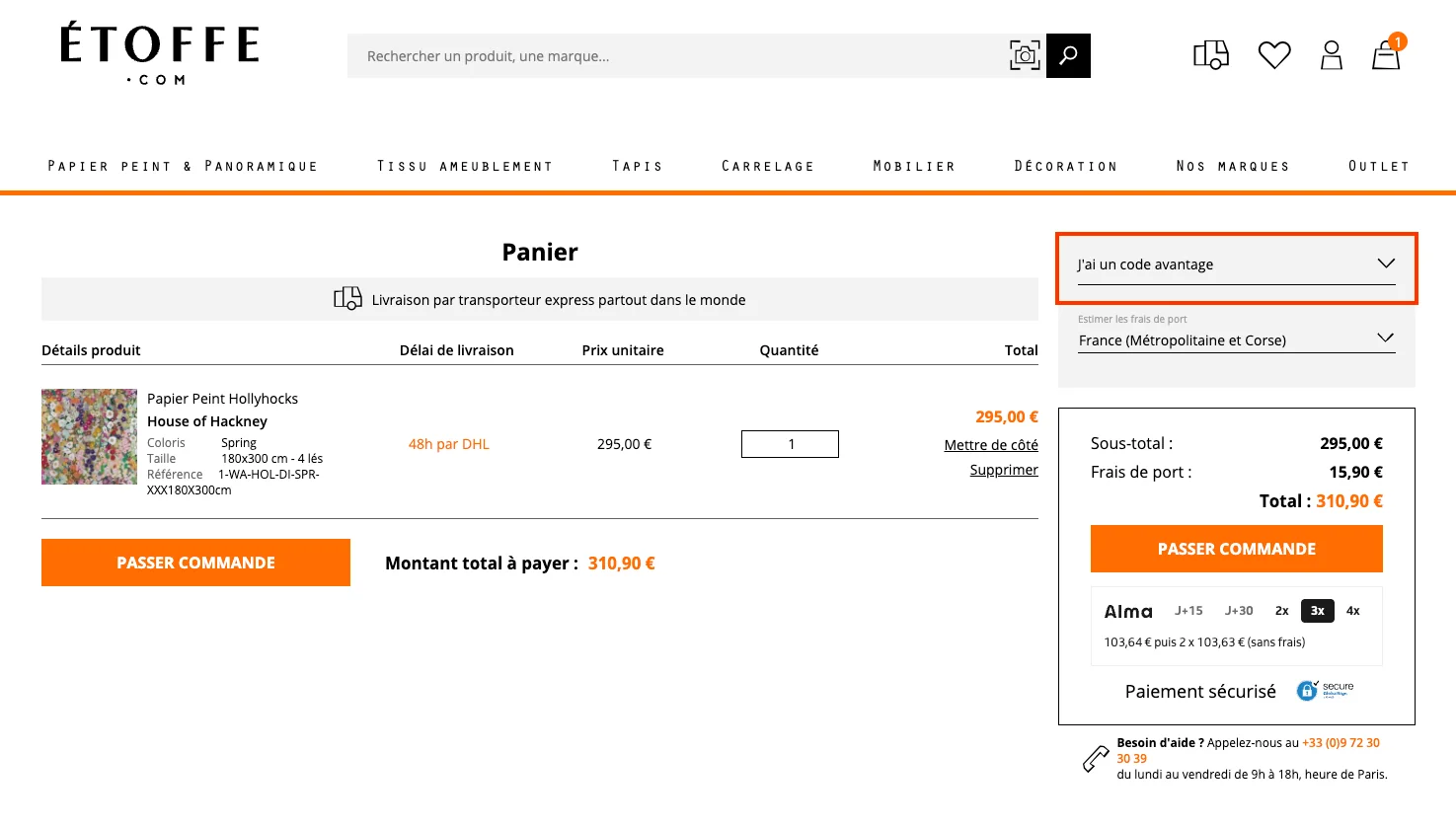The height and width of the screenshot is (827, 1456).
Task: Click the Alma logo
Action: 1128,612
